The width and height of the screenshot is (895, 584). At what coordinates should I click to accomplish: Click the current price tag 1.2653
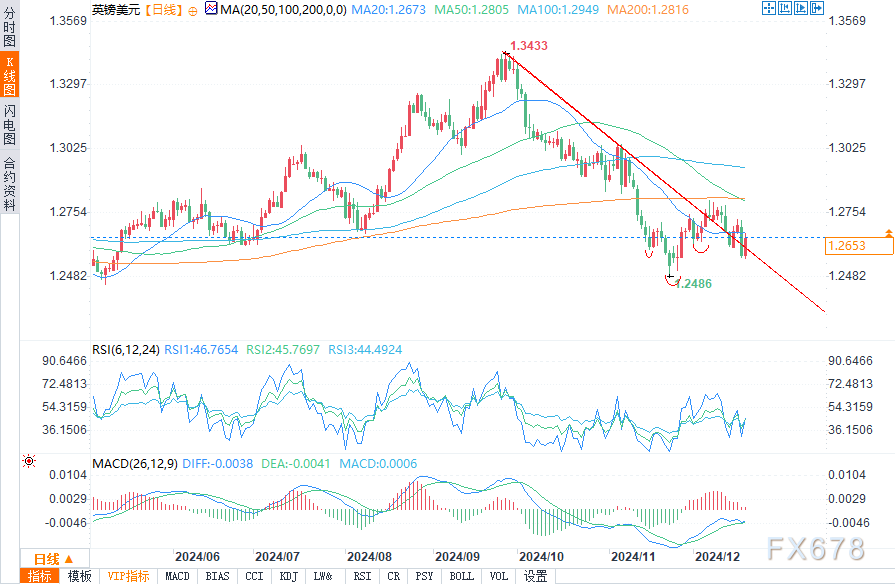coord(859,246)
